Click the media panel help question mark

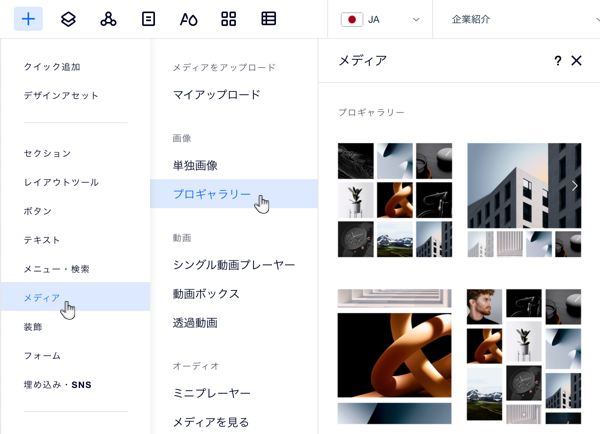pyautogui.click(x=558, y=61)
